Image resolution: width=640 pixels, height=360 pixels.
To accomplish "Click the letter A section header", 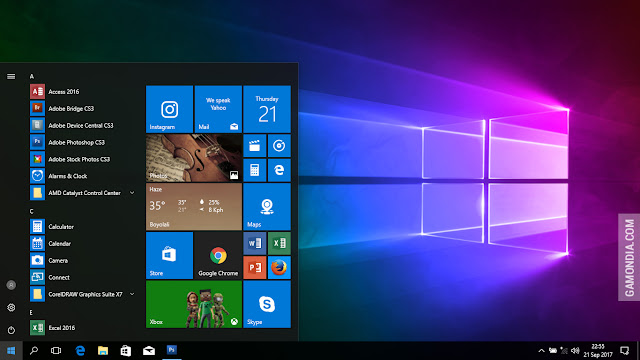I will 32,76.
